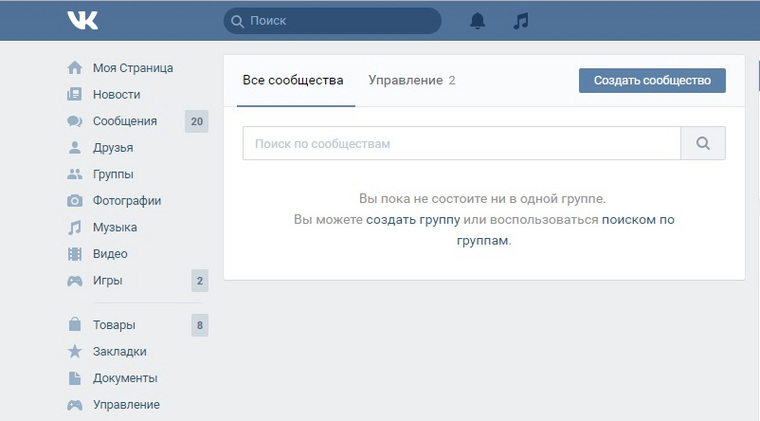Screen dimensions: 760x421
Task: Follow the создать группу link
Action: [413, 220]
